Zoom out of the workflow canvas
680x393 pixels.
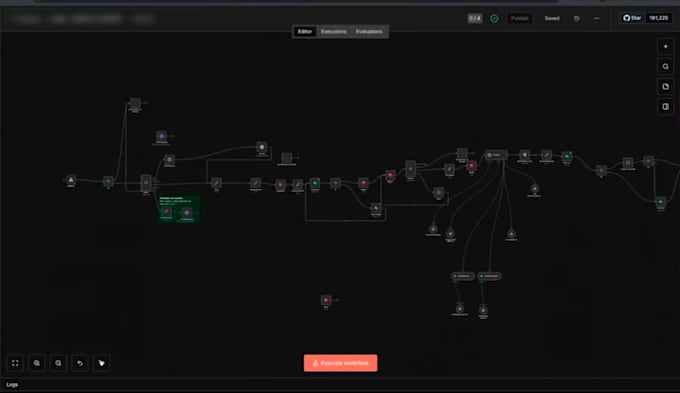coord(58,363)
